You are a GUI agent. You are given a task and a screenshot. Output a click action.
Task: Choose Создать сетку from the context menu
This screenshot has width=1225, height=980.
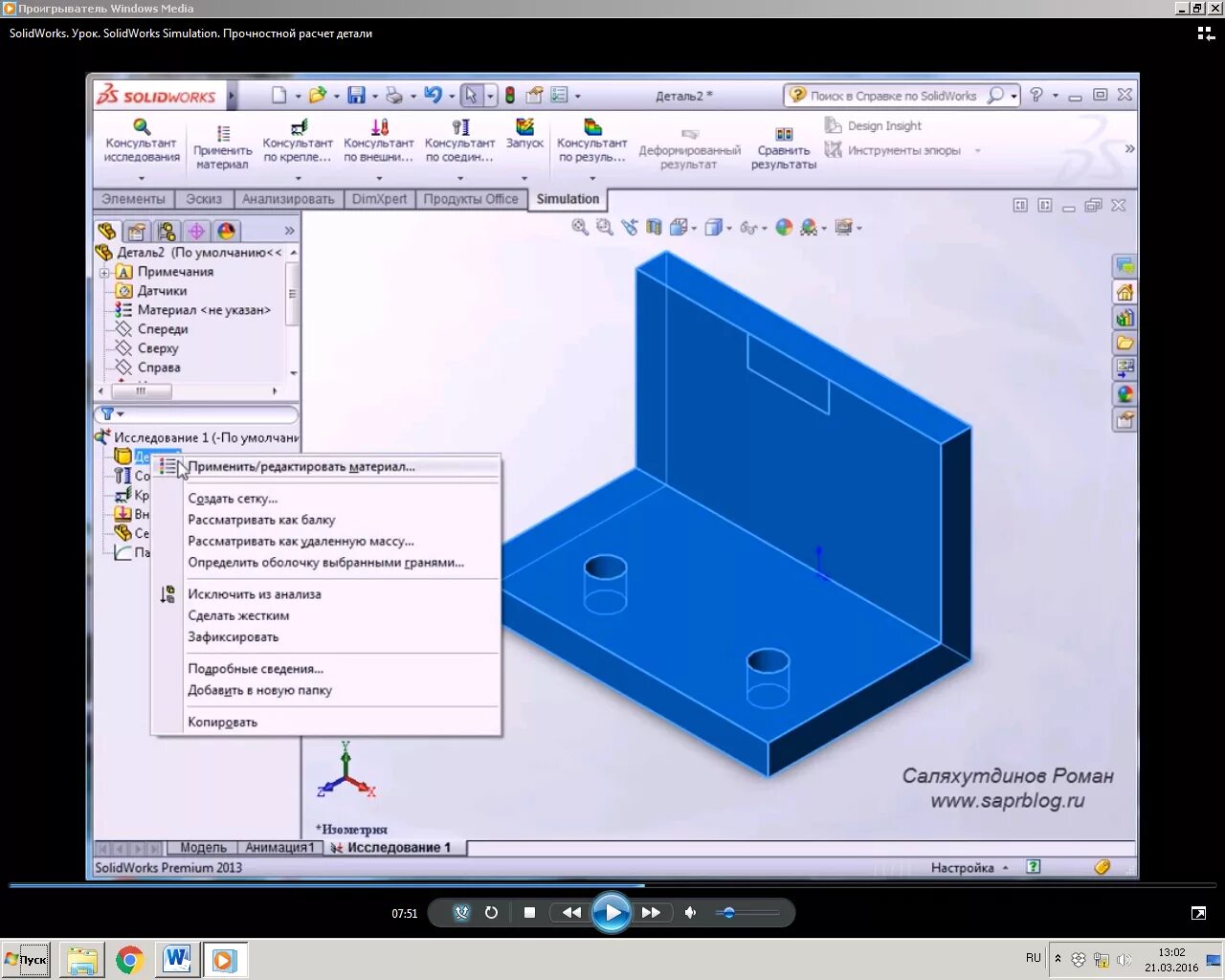click(x=233, y=498)
